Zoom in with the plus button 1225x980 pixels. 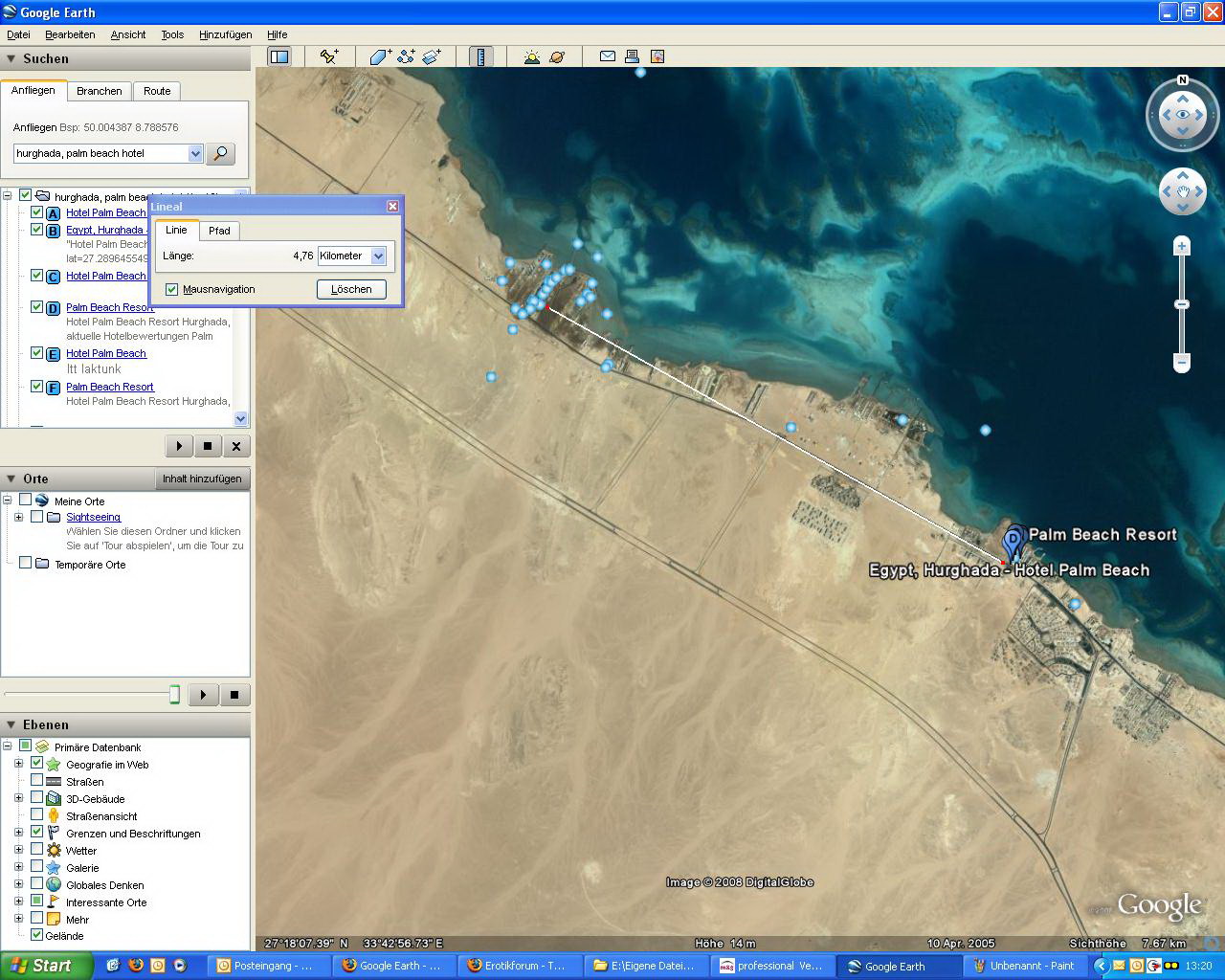pos(1182,246)
